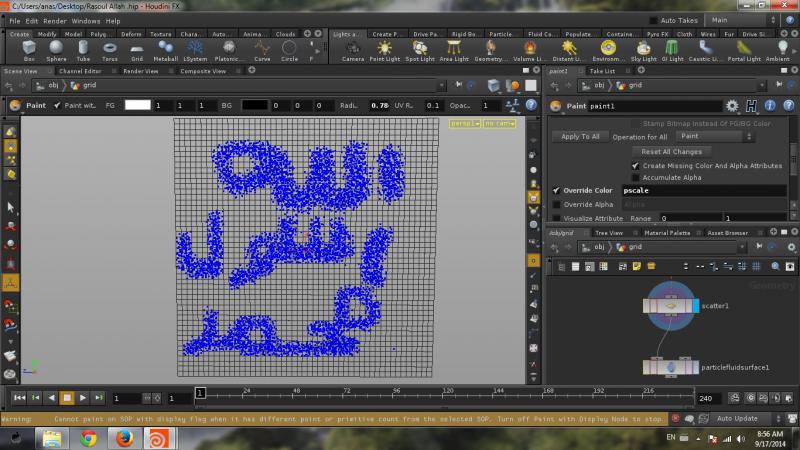The width and height of the screenshot is (800, 450).
Task: Create a Box from the shelf
Action: (29, 51)
